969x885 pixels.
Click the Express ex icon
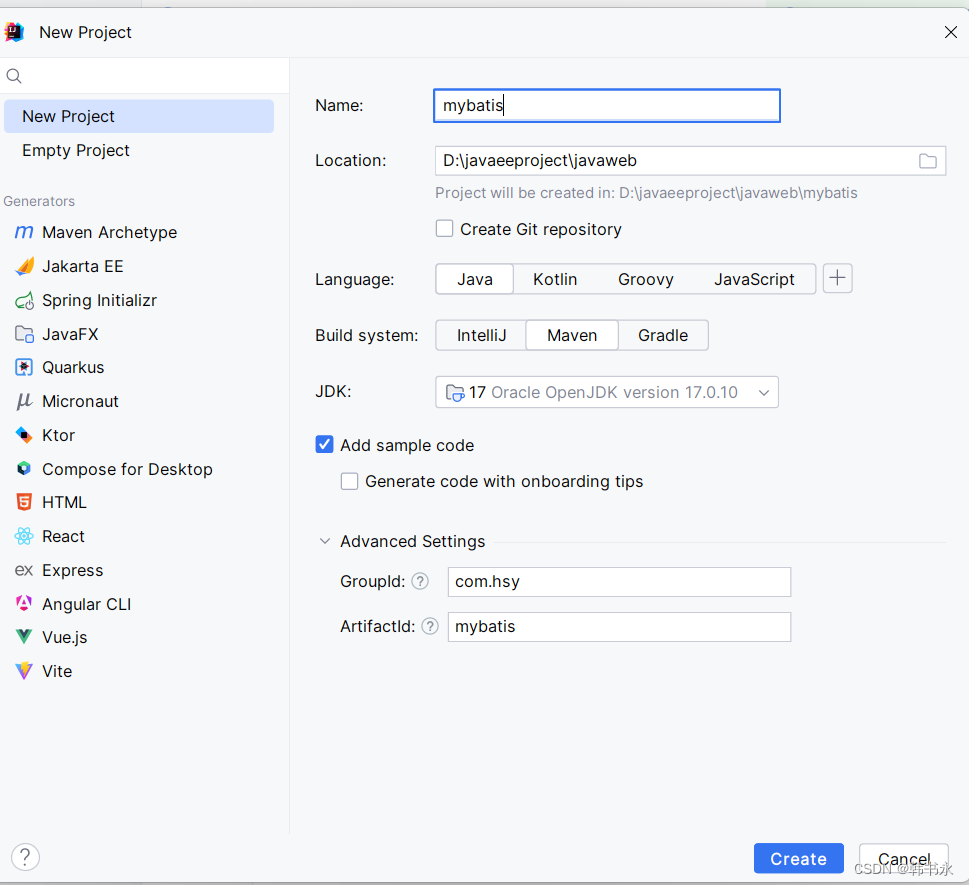coord(24,570)
